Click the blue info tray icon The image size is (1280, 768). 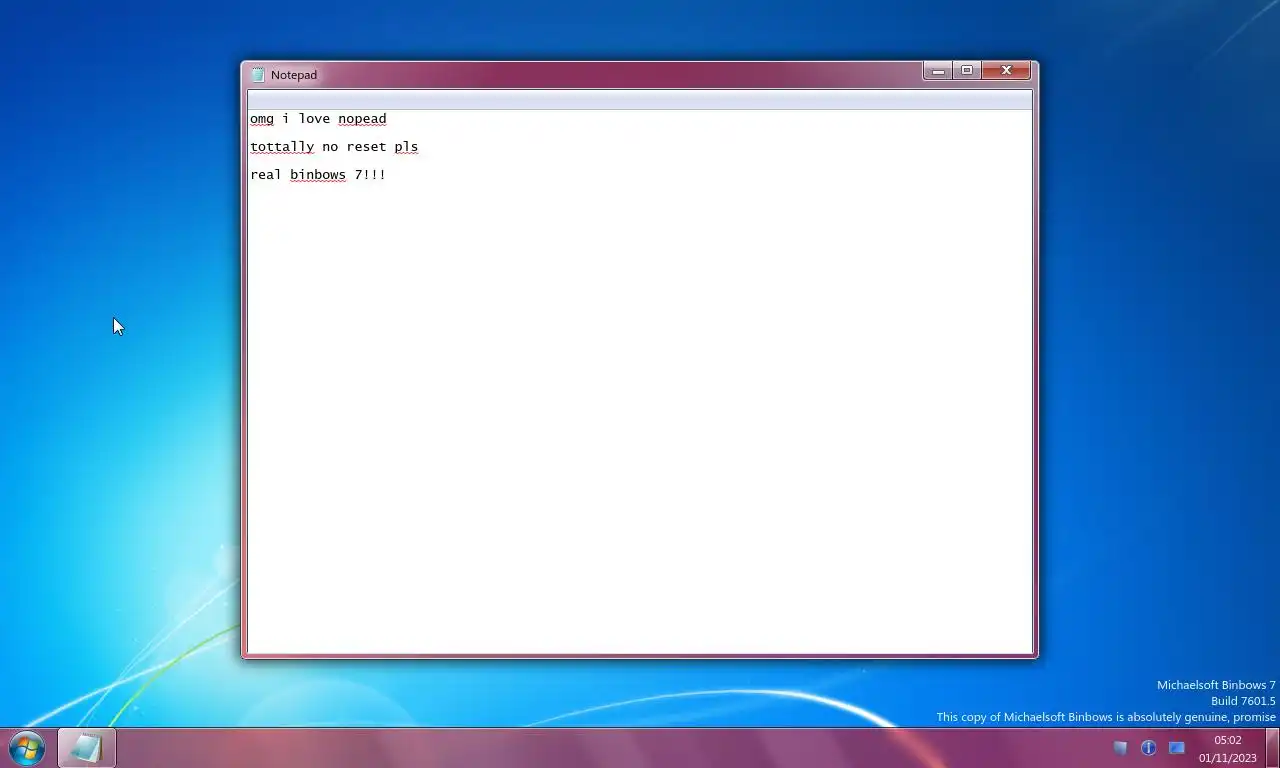(x=1148, y=748)
